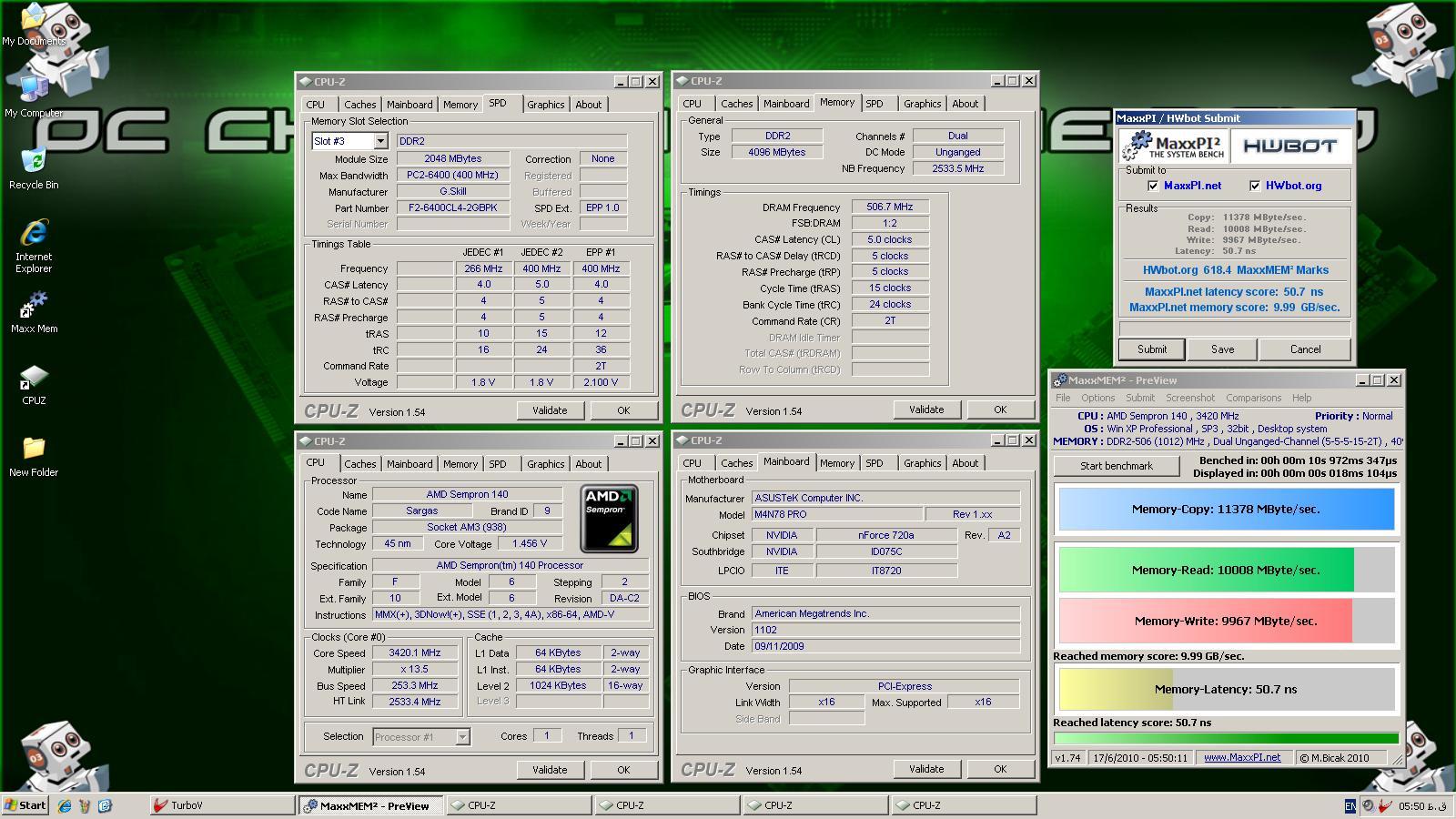Click the Part Number F2-6400CL4-2GBPK field
Image resolution: width=1456 pixels, height=819 pixels.
point(453,208)
